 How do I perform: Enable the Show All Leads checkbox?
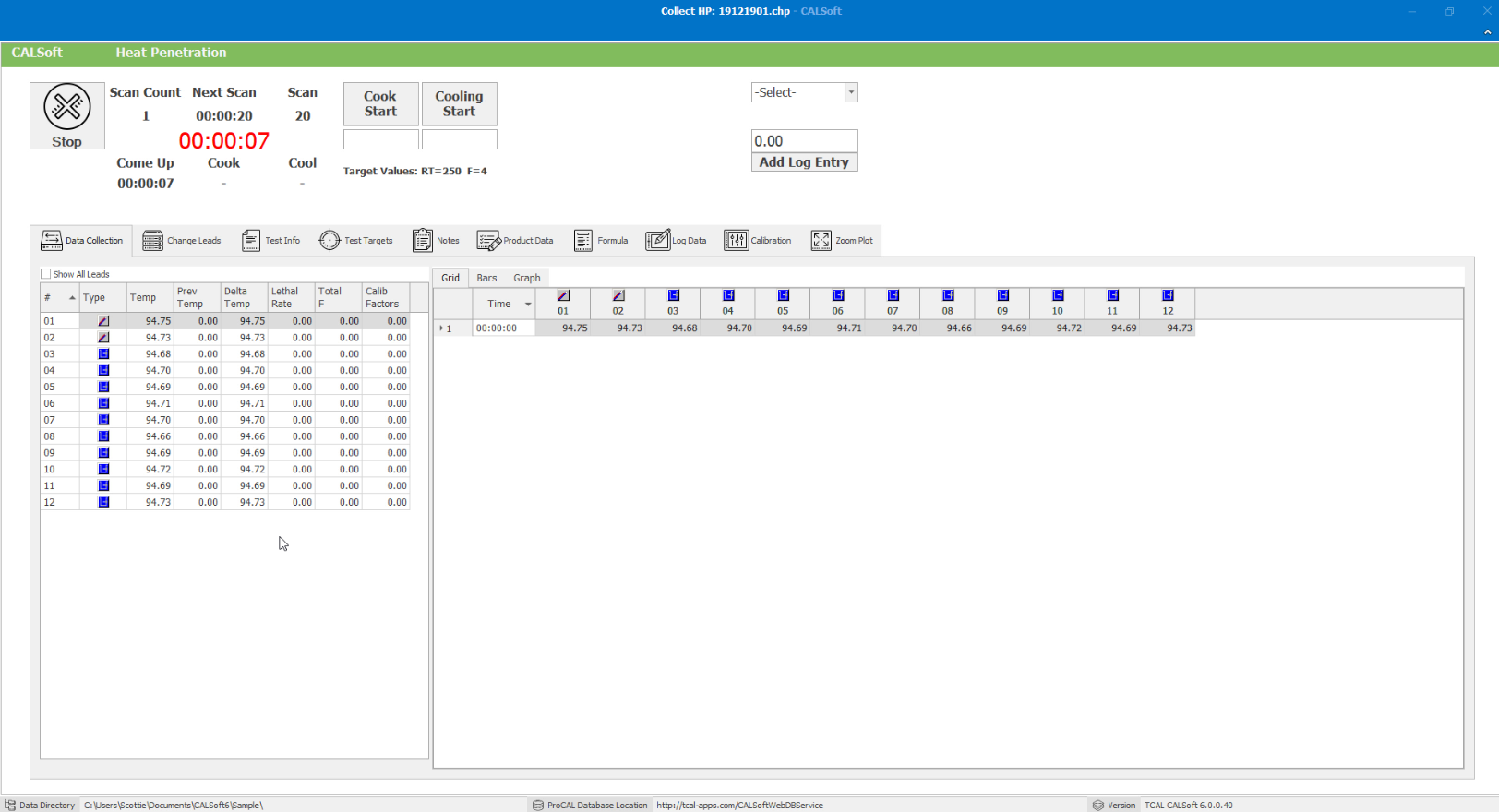click(x=46, y=274)
